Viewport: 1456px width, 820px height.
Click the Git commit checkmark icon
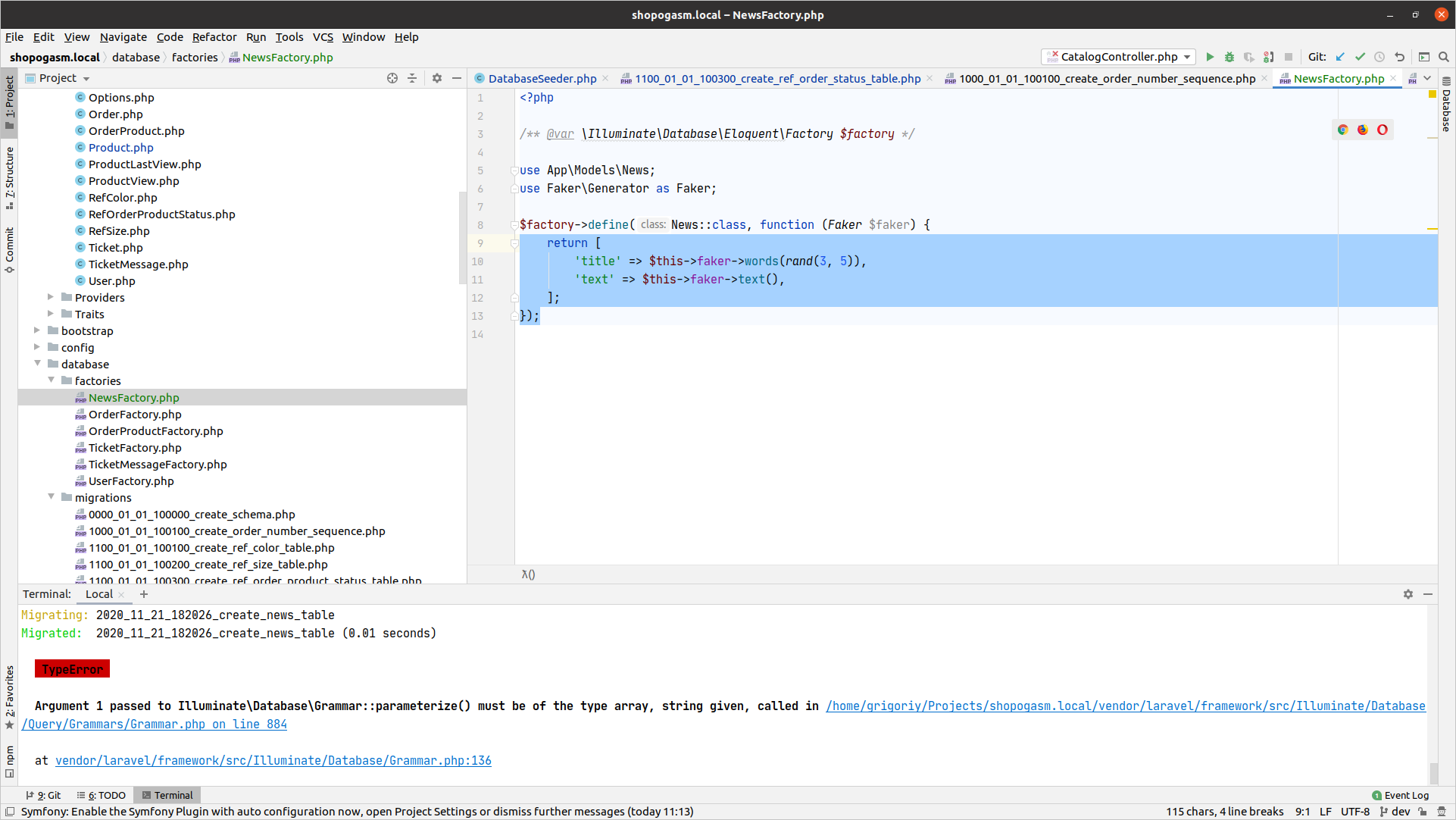[x=1360, y=57]
